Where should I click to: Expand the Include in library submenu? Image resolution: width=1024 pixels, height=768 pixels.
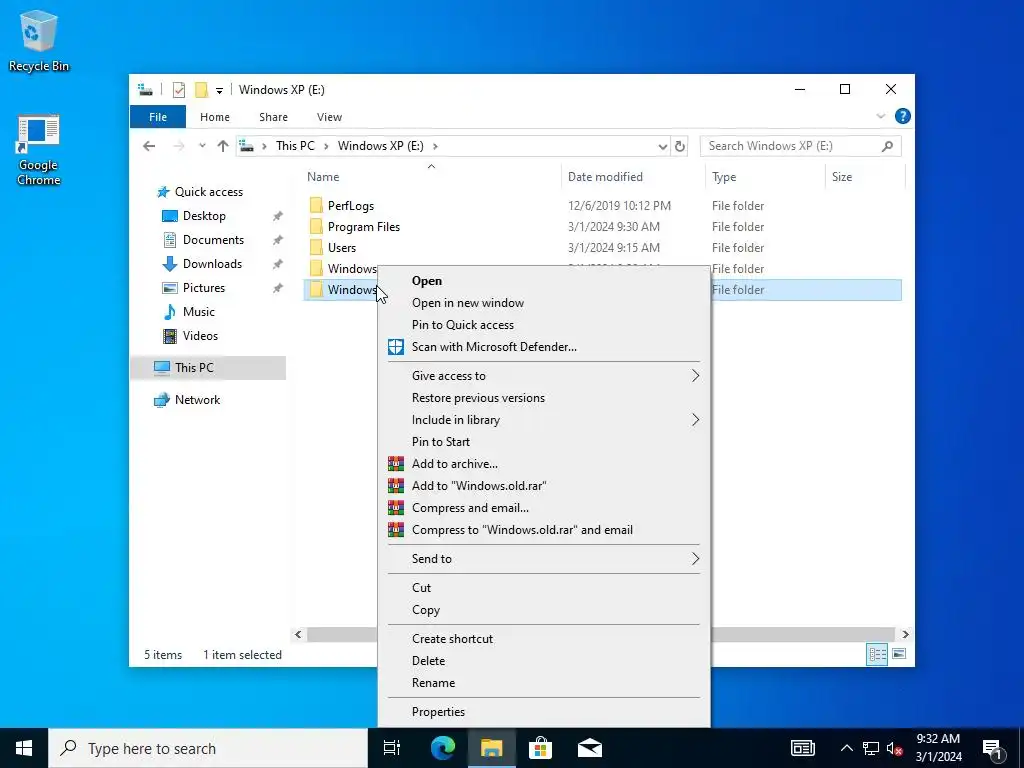click(543, 420)
